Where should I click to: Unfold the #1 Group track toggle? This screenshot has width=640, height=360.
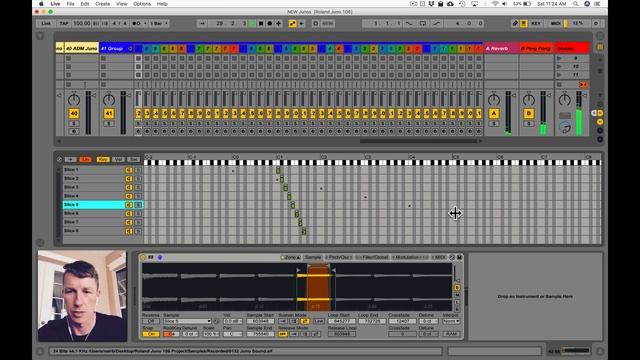[130, 49]
